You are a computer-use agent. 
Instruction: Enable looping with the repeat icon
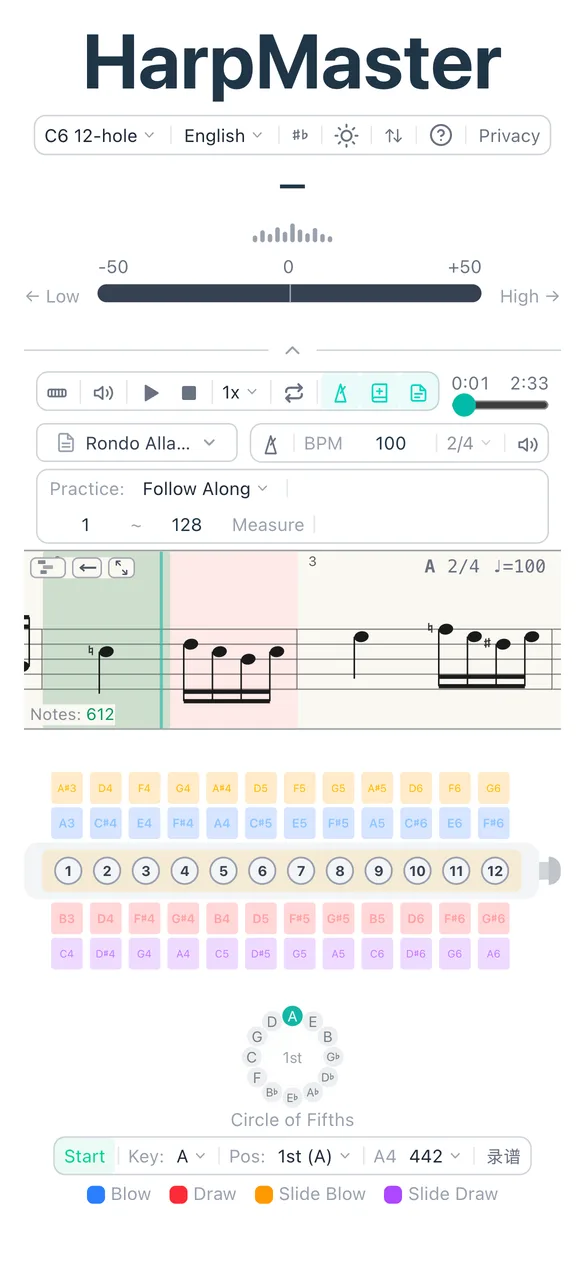[293, 392]
